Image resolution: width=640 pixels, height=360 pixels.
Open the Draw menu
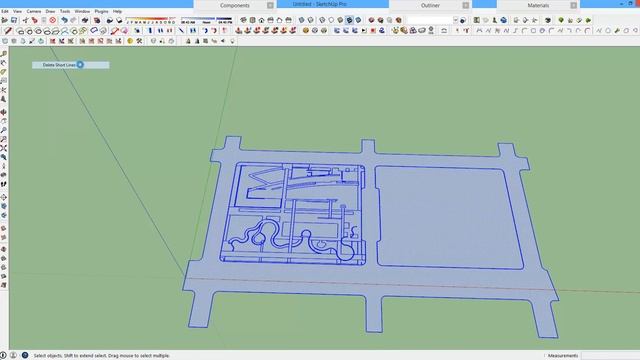pos(50,11)
